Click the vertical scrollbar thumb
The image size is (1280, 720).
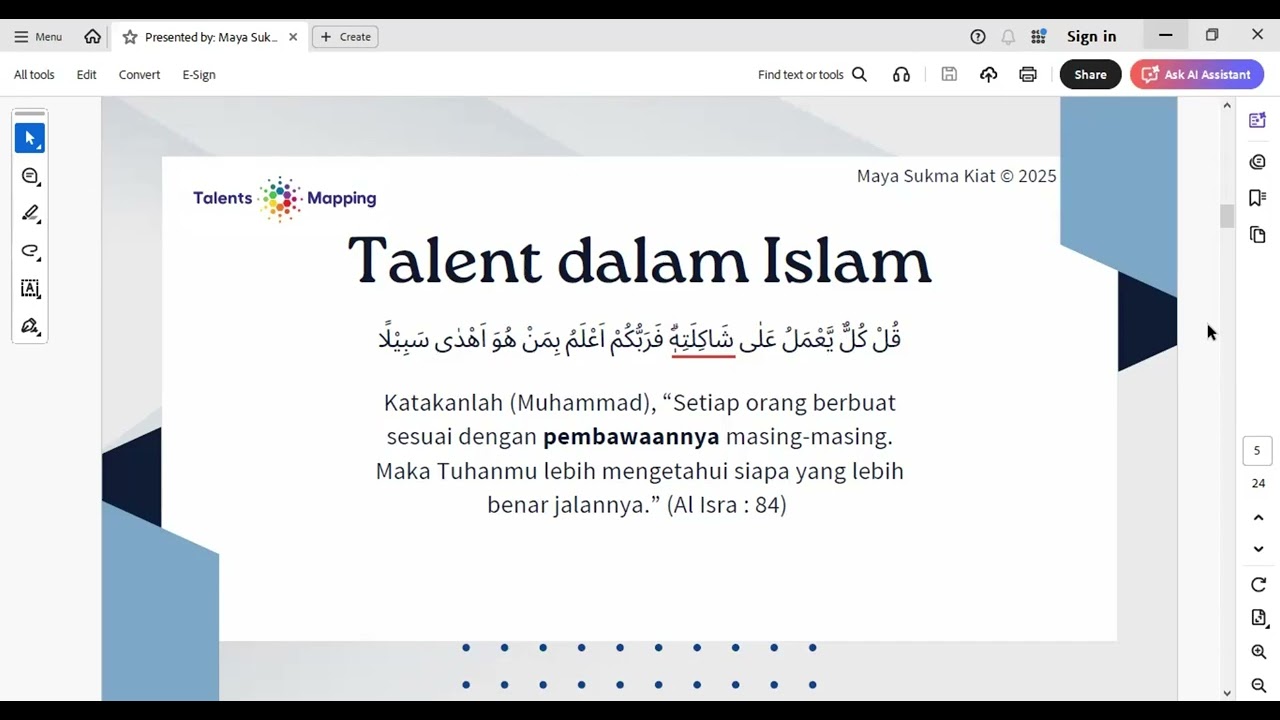click(x=1227, y=216)
